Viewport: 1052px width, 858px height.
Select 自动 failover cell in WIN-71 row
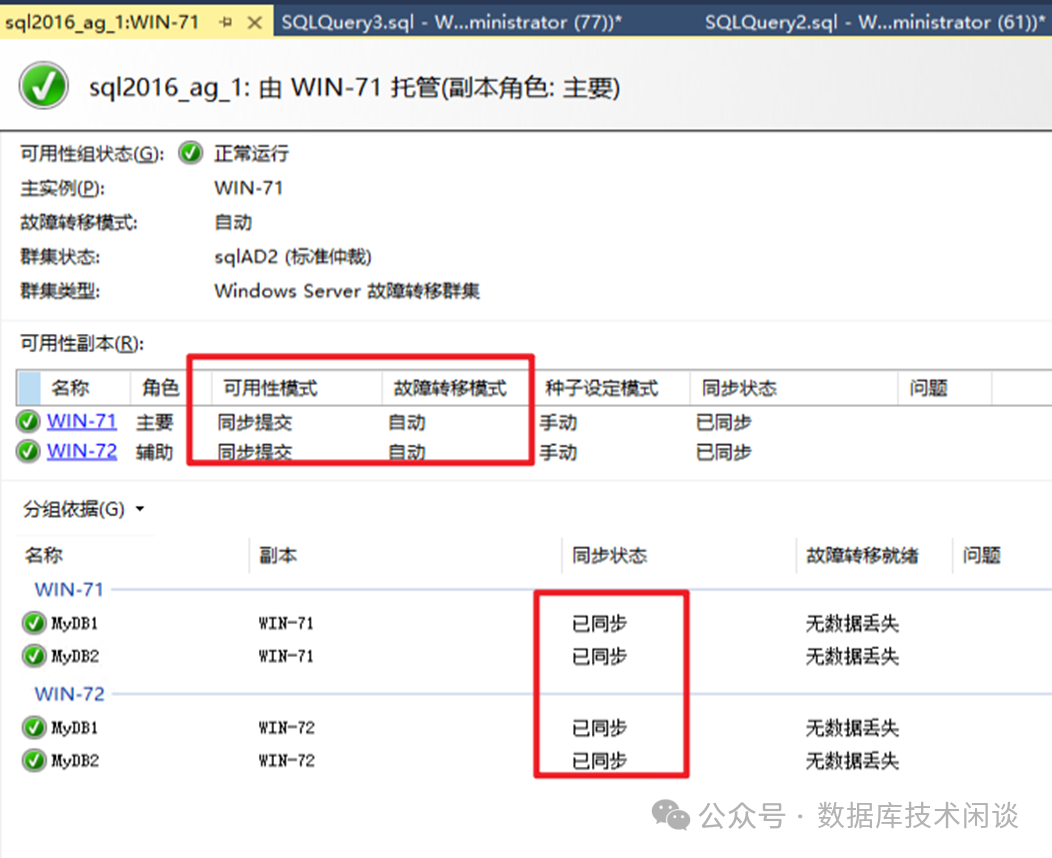click(x=407, y=422)
